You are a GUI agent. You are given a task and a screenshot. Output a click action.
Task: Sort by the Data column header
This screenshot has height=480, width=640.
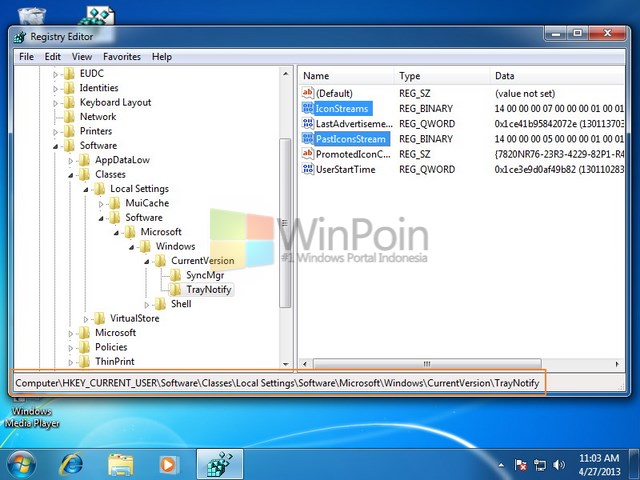[557, 76]
